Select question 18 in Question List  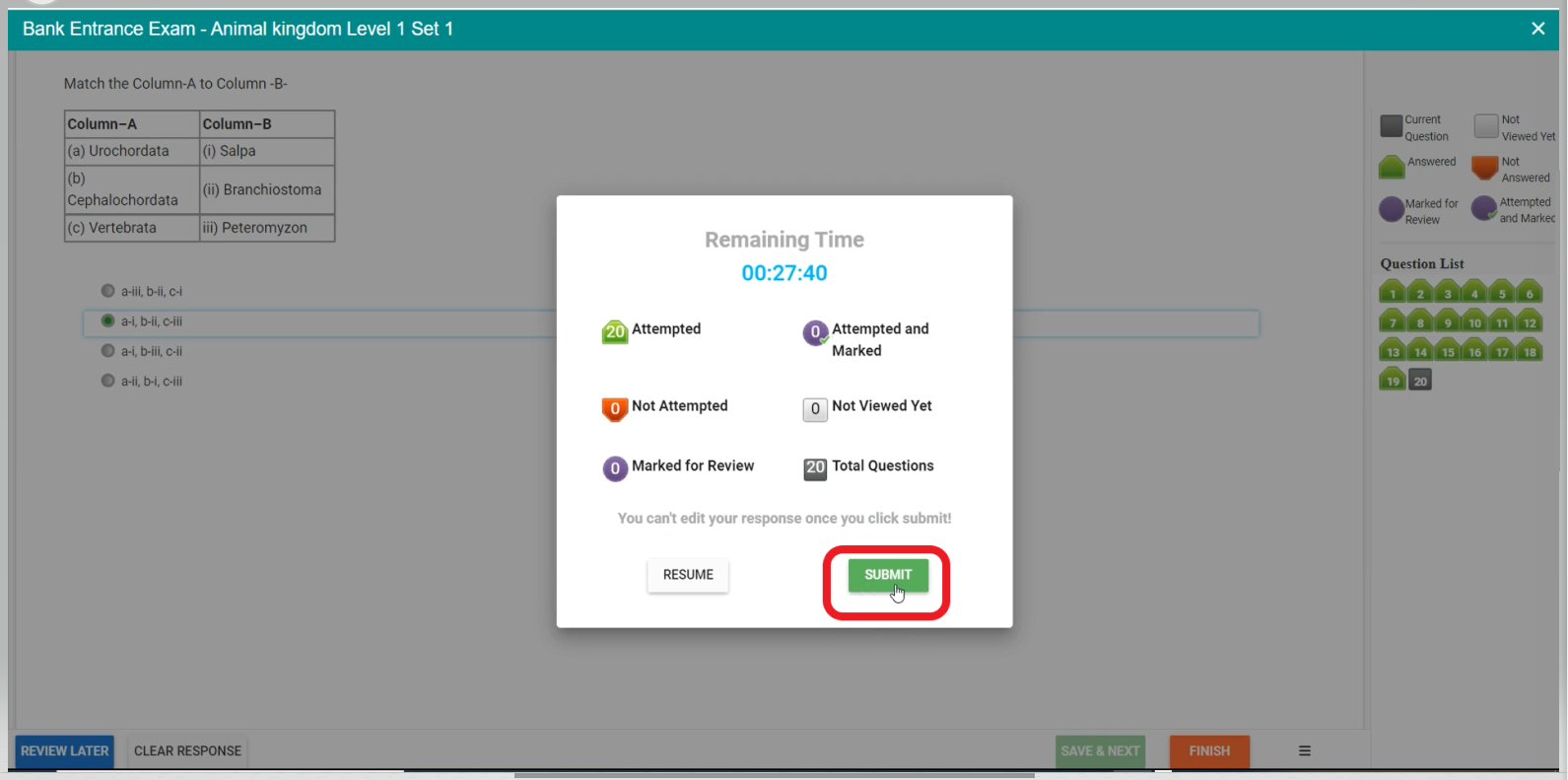click(1530, 352)
